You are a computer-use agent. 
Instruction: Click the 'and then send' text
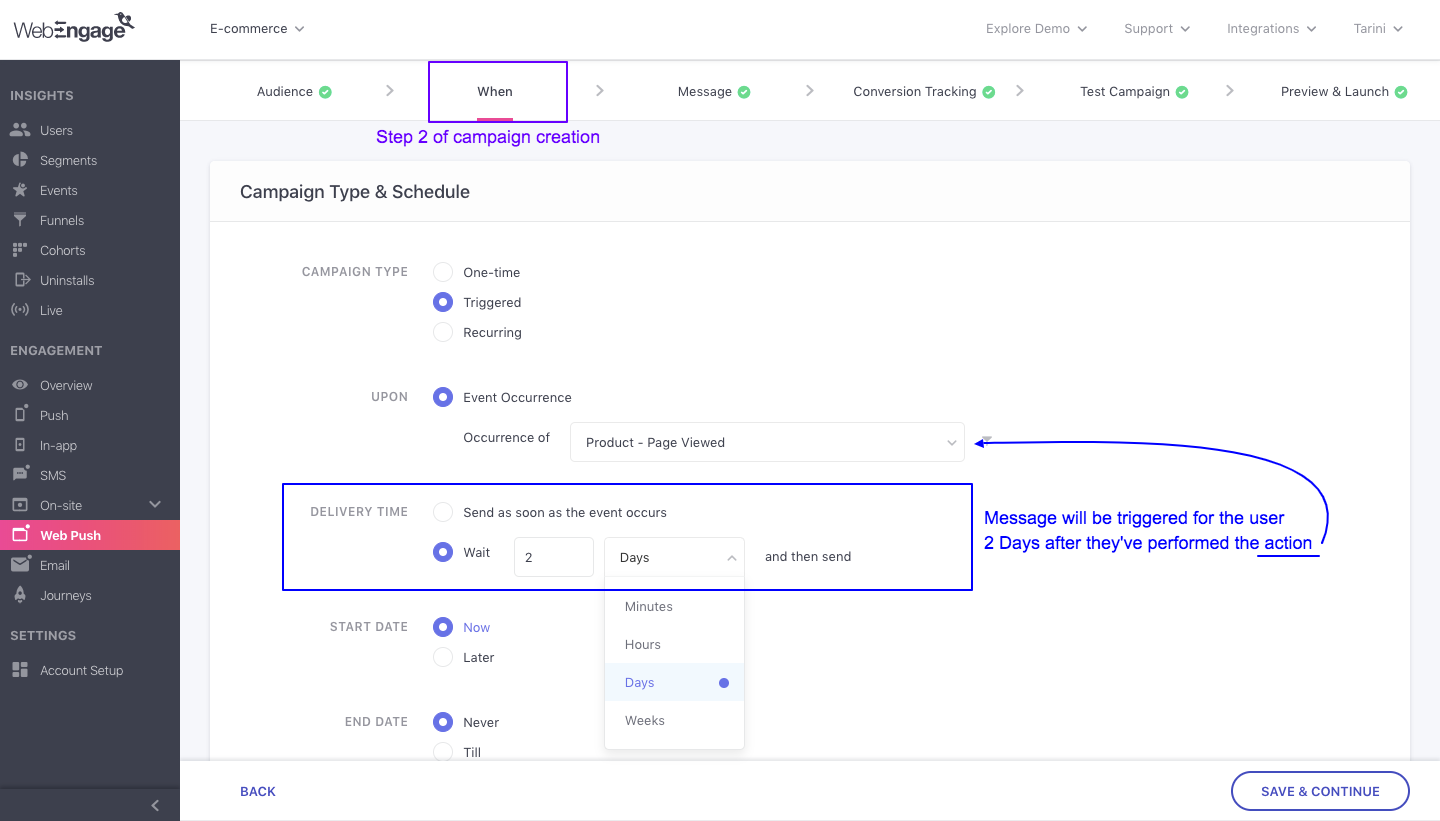point(808,557)
